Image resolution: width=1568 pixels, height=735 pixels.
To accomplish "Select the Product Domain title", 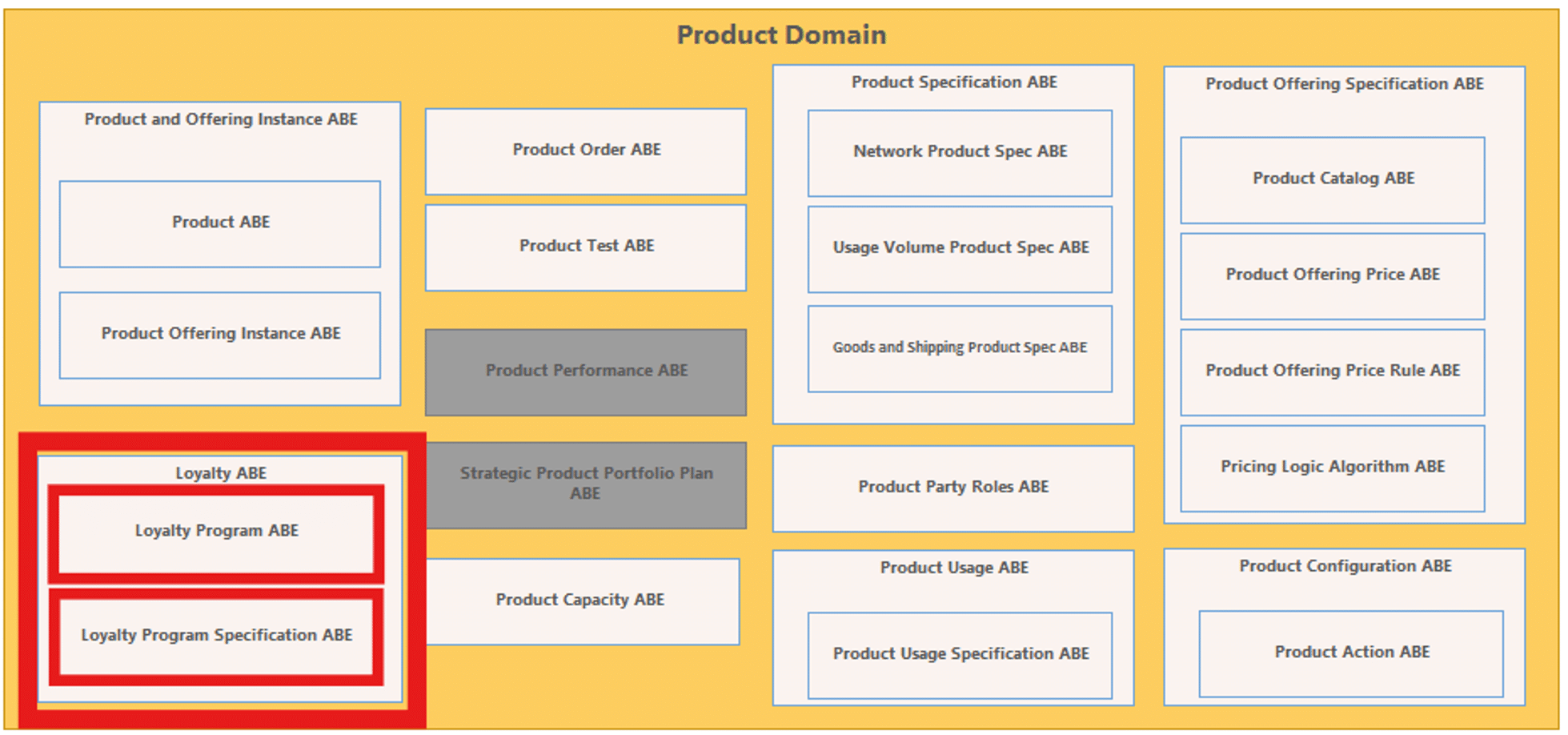I will tap(781, 34).
